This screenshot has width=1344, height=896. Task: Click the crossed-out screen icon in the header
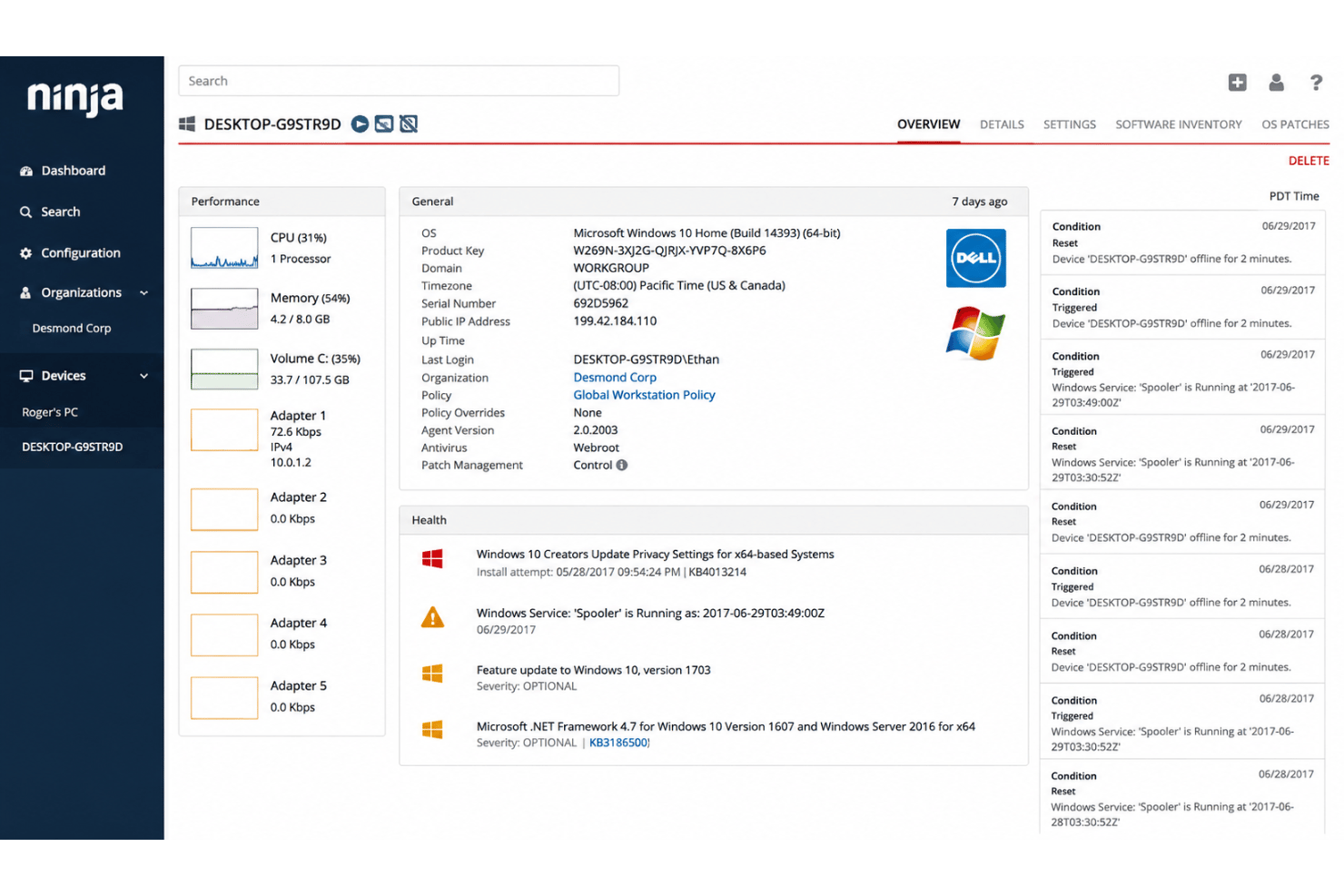(x=409, y=123)
